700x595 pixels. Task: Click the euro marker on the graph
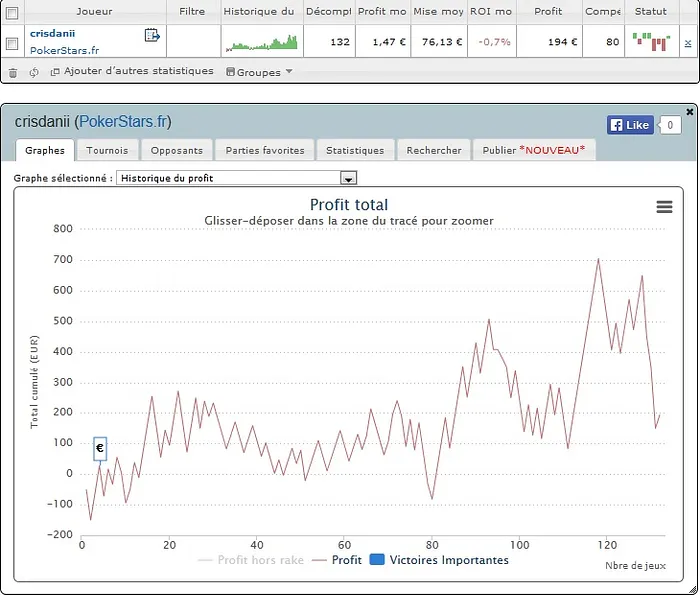pyautogui.click(x=100, y=449)
